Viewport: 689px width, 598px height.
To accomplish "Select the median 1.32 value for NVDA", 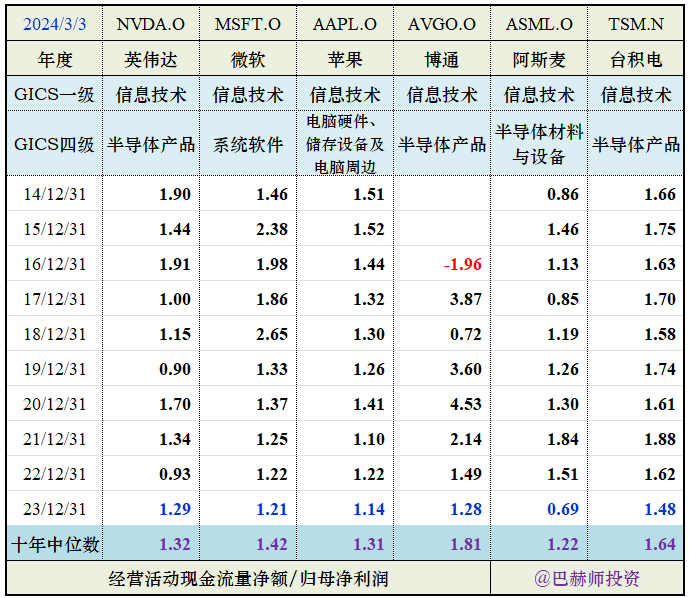I will [175, 544].
